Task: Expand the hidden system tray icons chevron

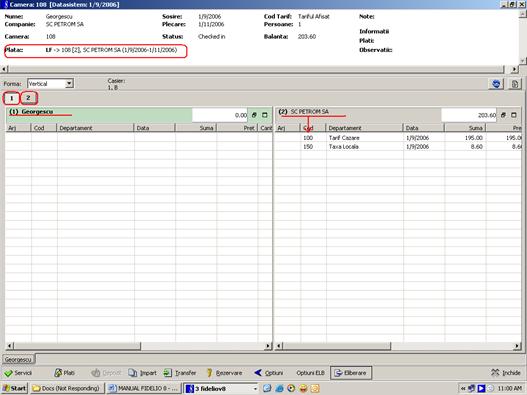Action: tap(462, 389)
